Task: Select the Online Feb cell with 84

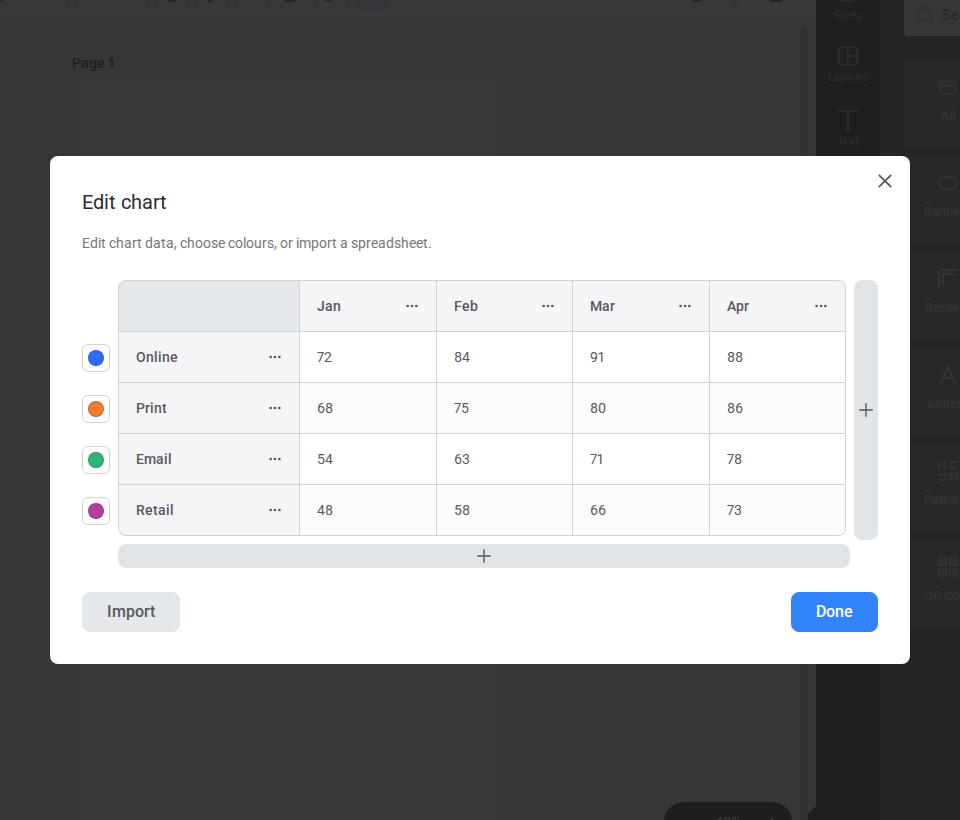Action: [x=504, y=357]
